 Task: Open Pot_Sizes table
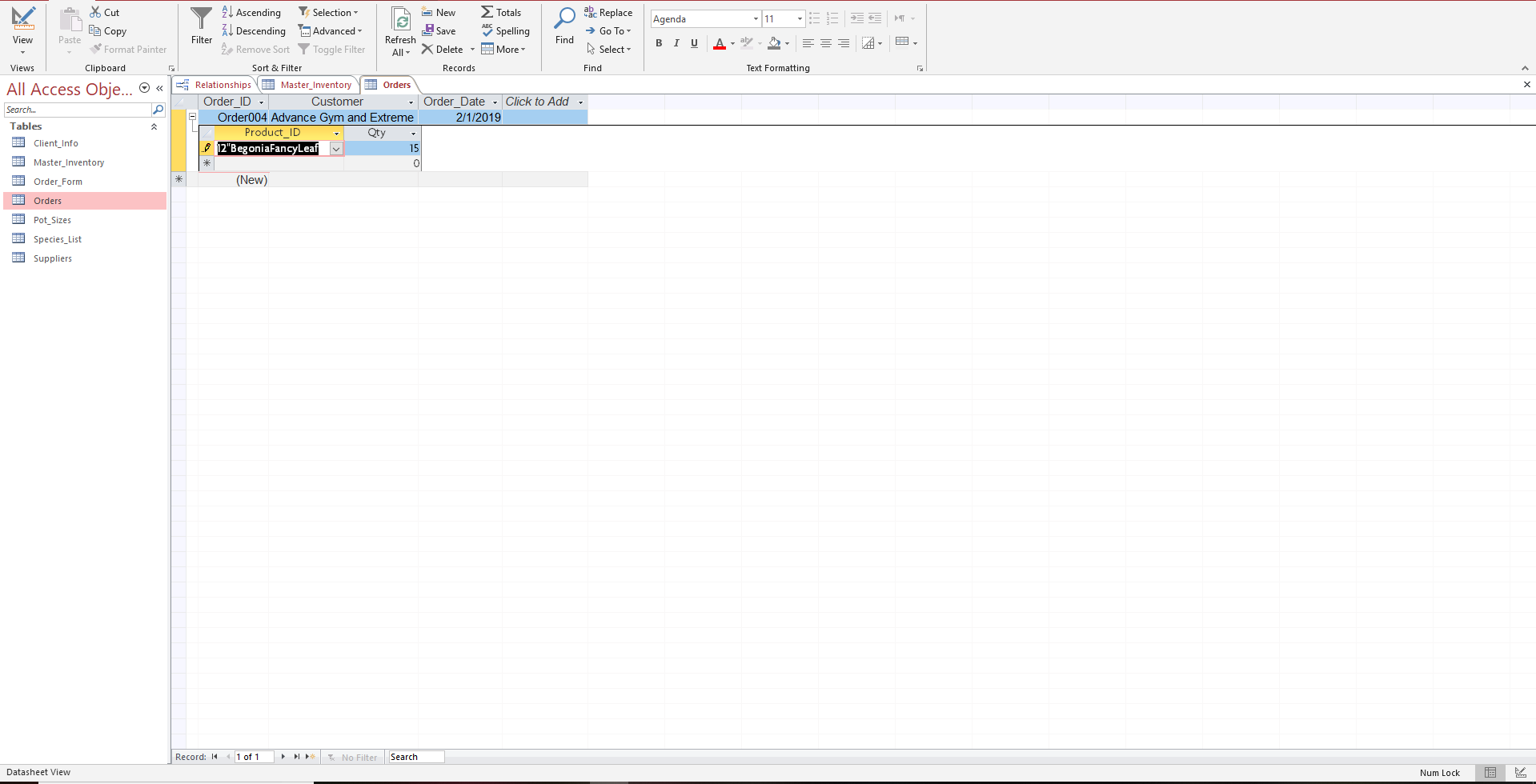tap(52, 220)
